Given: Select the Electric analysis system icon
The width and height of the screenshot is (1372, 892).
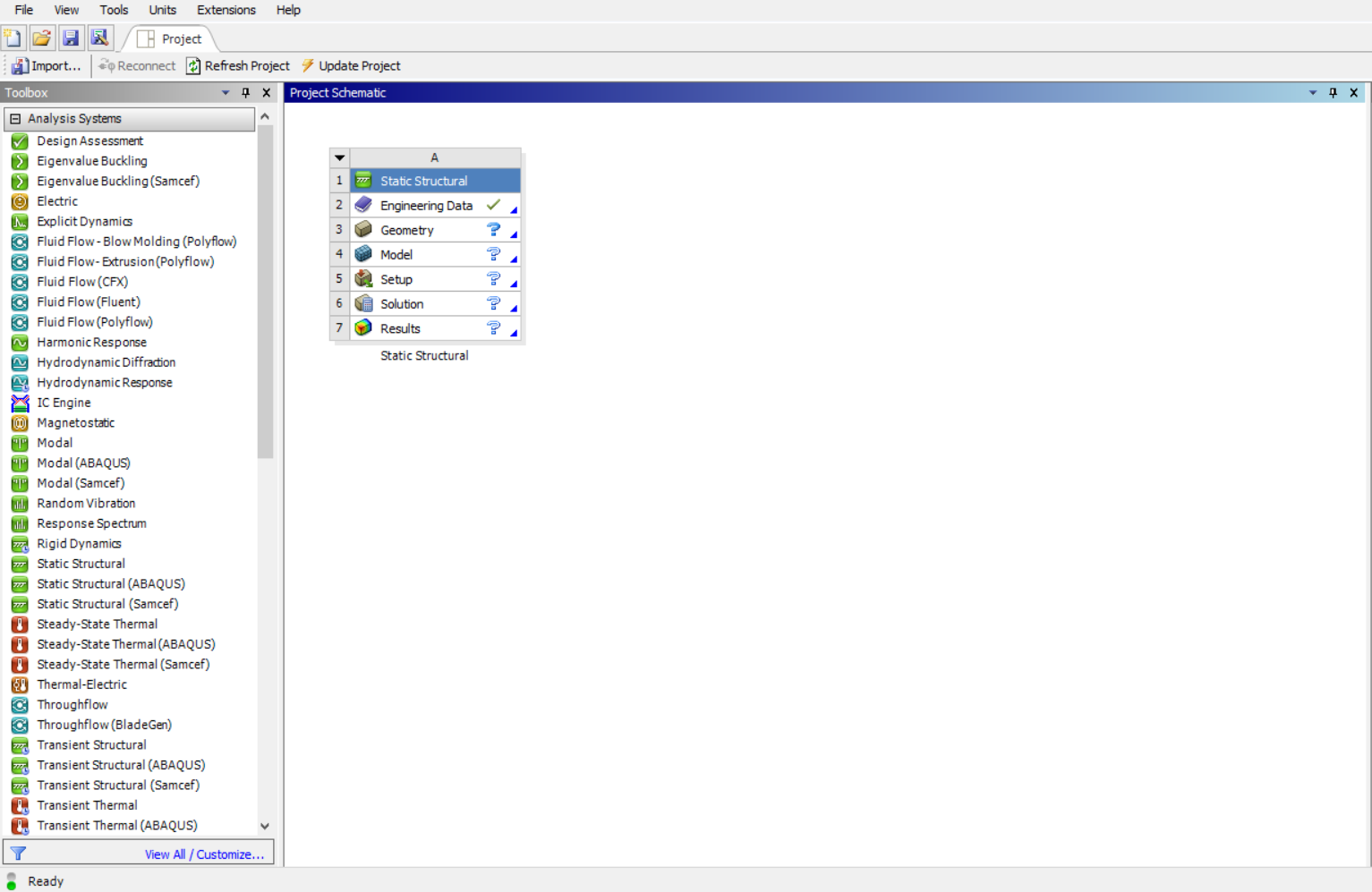Looking at the screenshot, I should (20, 201).
